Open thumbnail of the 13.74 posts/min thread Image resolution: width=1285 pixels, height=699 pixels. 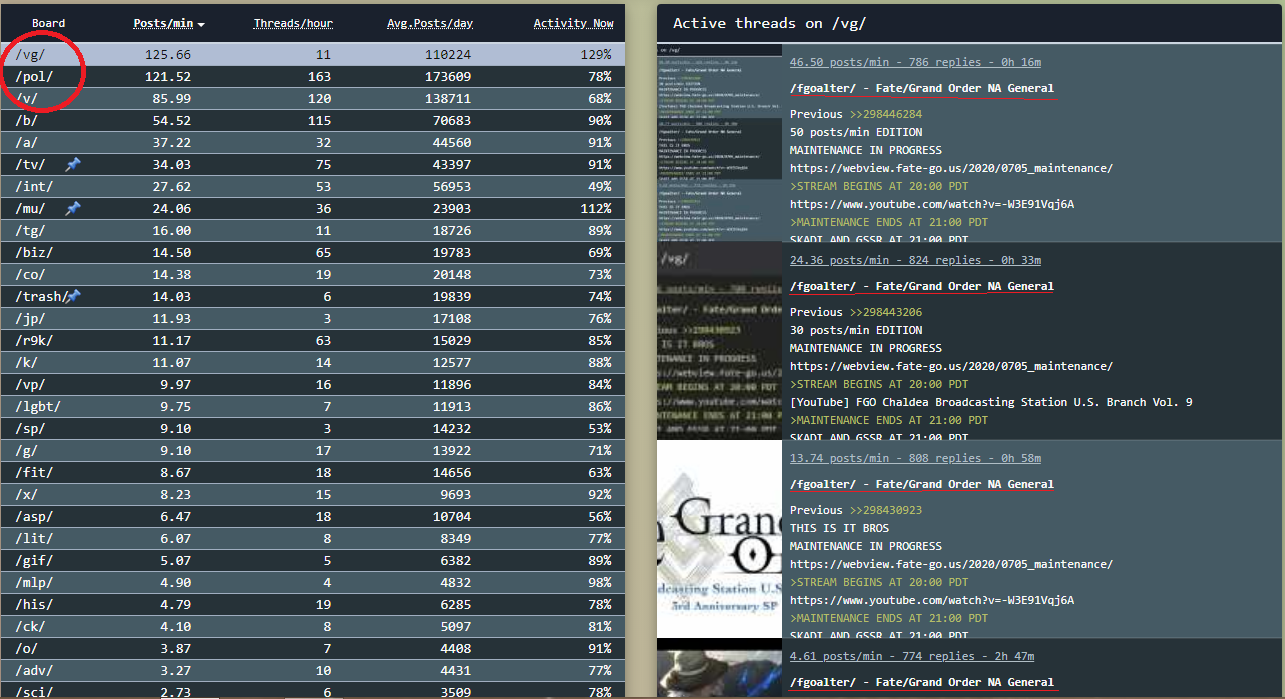click(719, 539)
